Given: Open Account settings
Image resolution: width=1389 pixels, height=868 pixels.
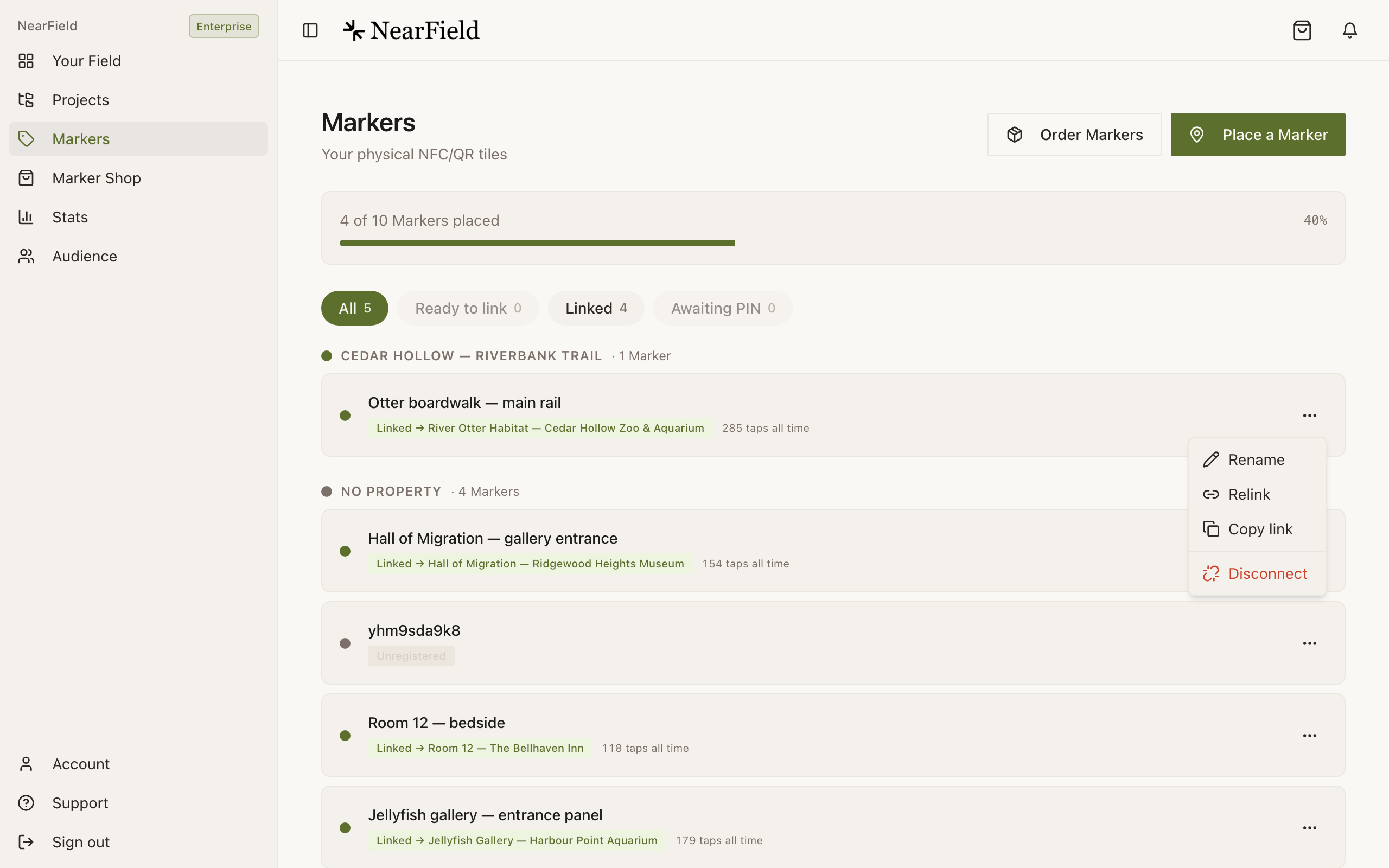Looking at the screenshot, I should pos(138,763).
